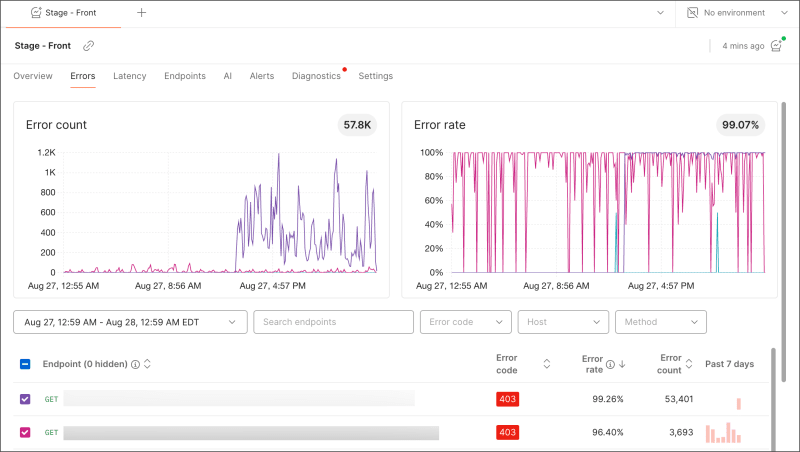
Task: Click the info icon beside Endpoint header
Action: tap(135, 364)
